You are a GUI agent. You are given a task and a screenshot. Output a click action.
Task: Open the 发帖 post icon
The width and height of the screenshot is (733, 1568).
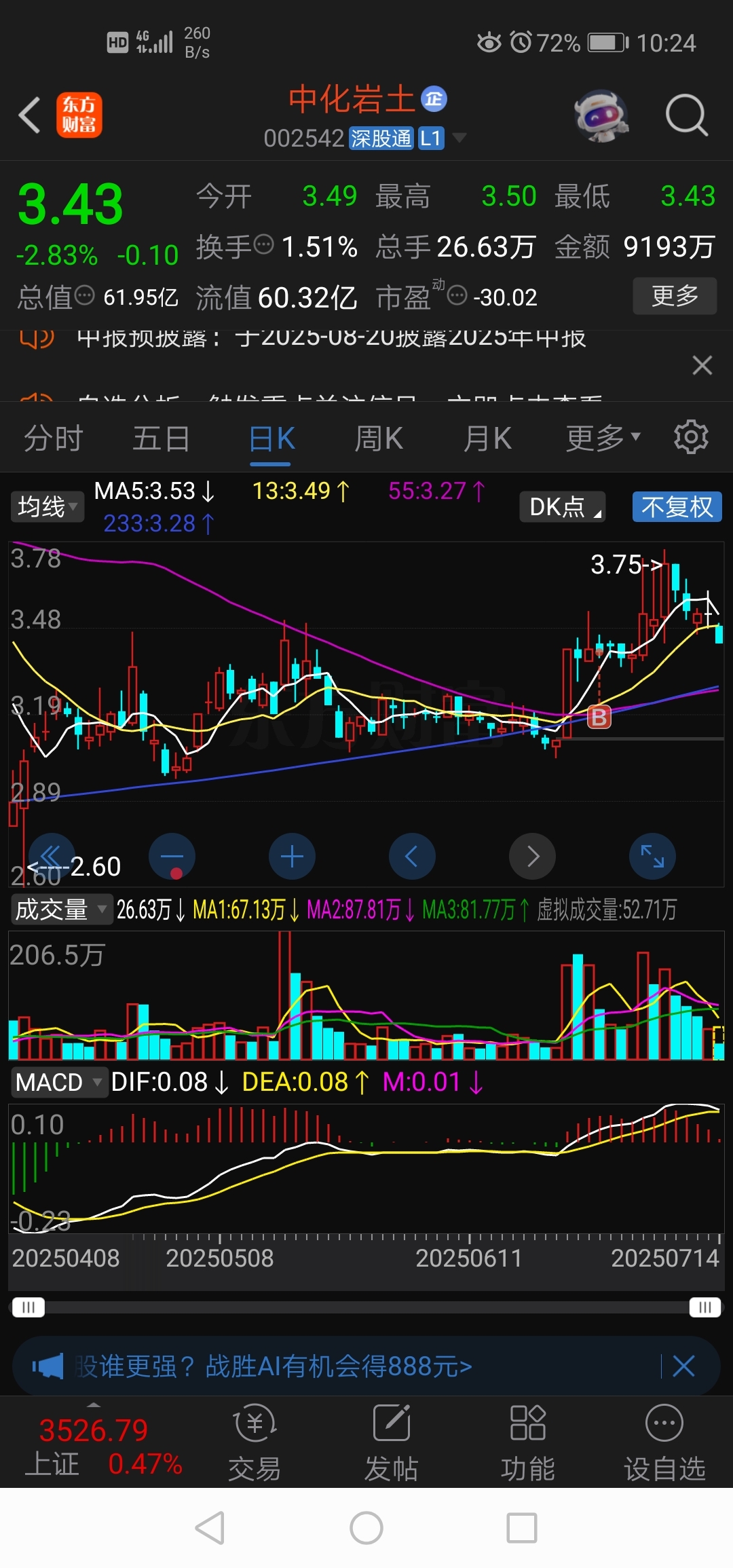pyautogui.click(x=391, y=1442)
